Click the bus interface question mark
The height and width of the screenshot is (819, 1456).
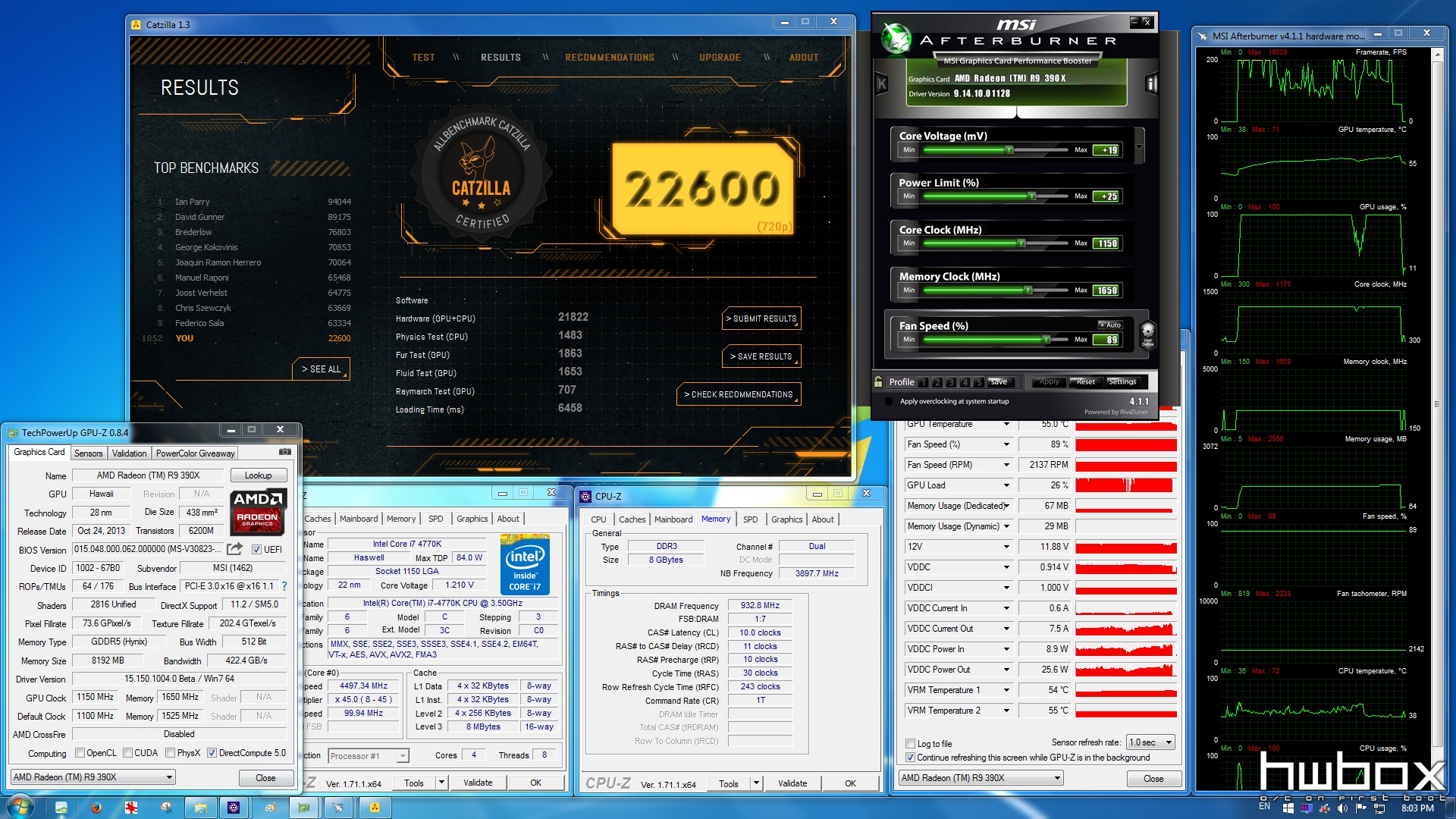(x=284, y=586)
